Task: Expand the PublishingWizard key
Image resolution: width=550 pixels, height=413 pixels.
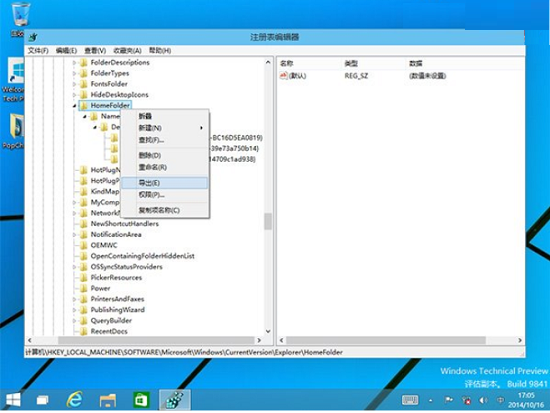Action: tap(74, 310)
